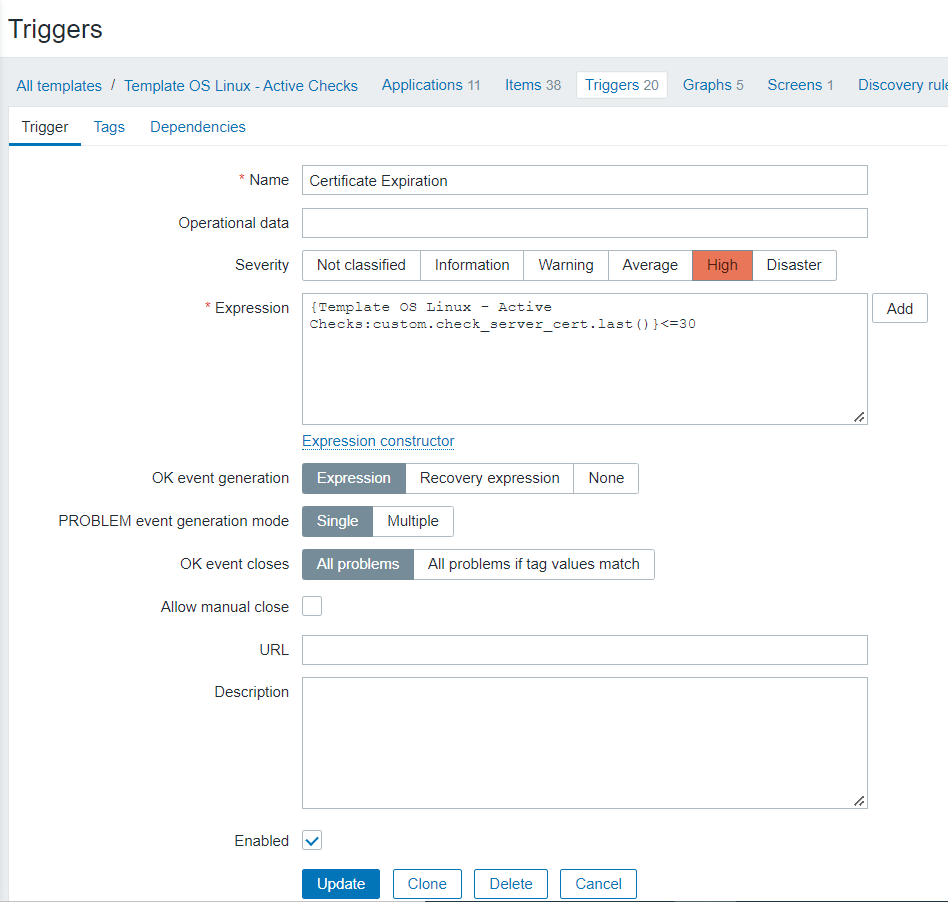
Task: Set PROBLEM event generation mode to Multiple
Action: tap(412, 521)
